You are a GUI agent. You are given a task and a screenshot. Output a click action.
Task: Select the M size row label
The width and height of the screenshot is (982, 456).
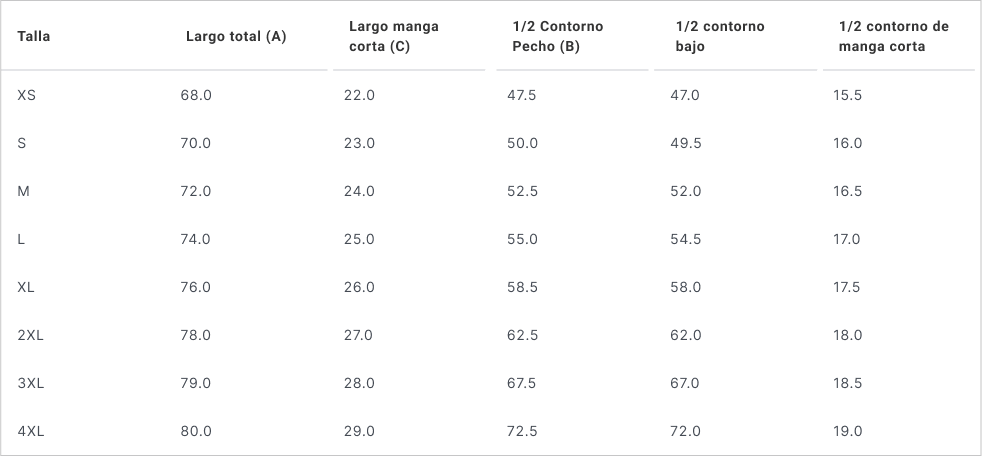point(24,191)
